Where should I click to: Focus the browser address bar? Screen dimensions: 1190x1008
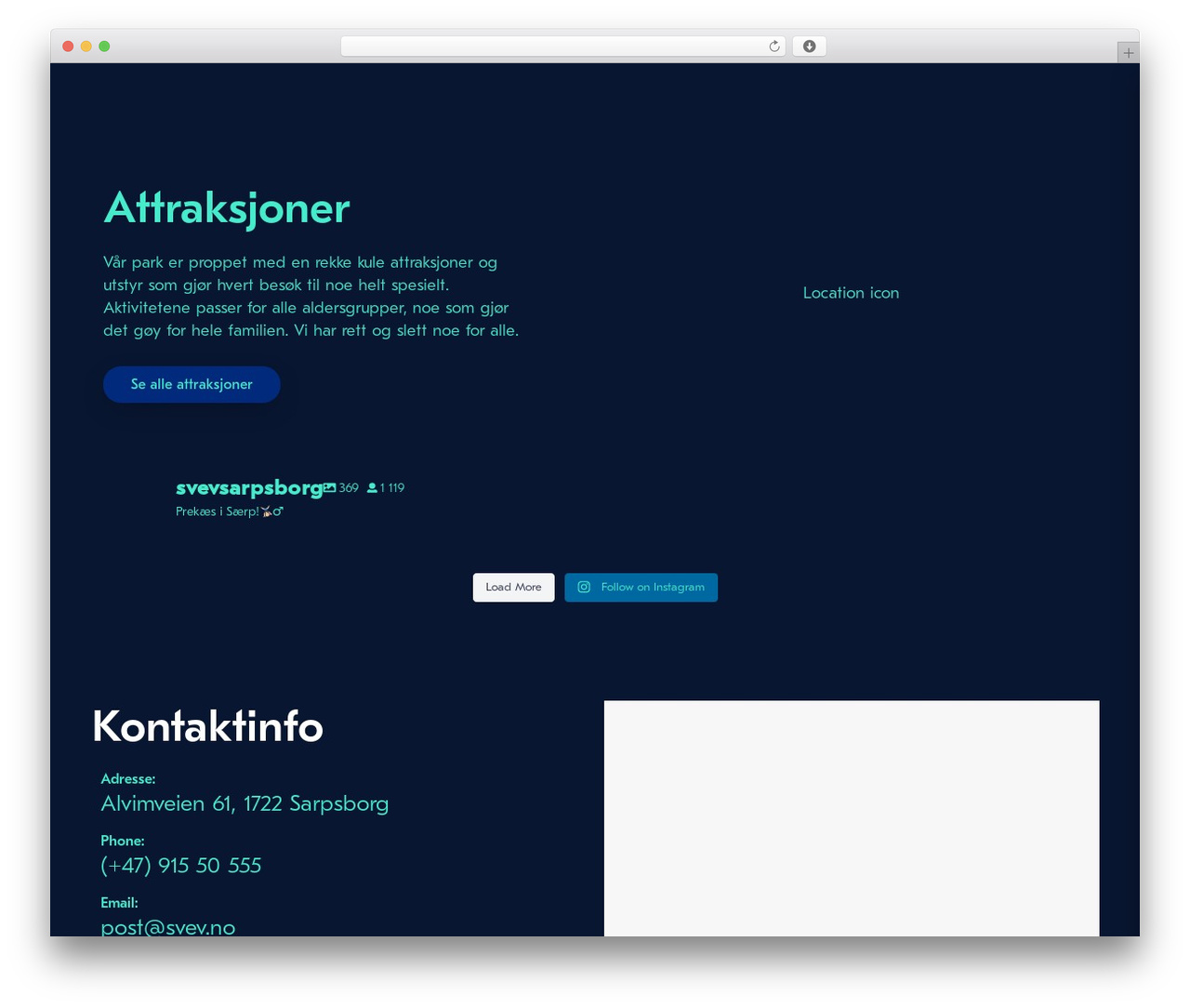click(x=562, y=46)
